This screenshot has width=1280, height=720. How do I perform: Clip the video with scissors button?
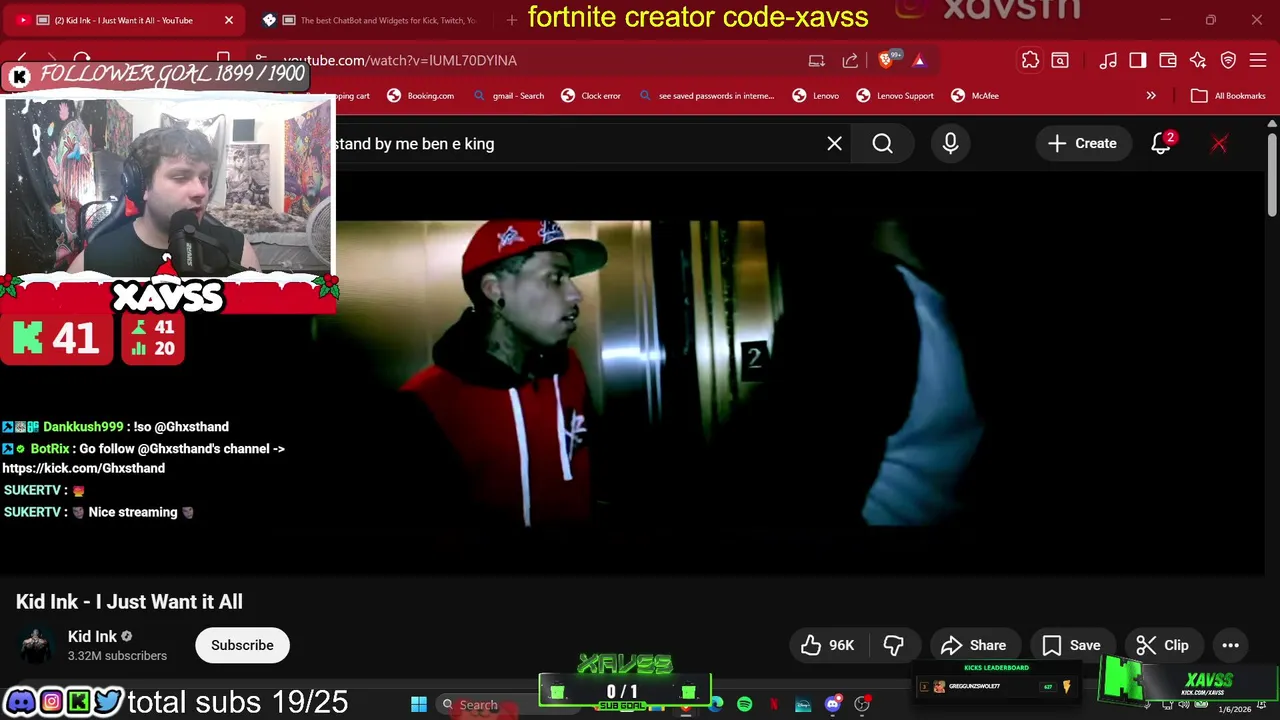[1163, 645]
